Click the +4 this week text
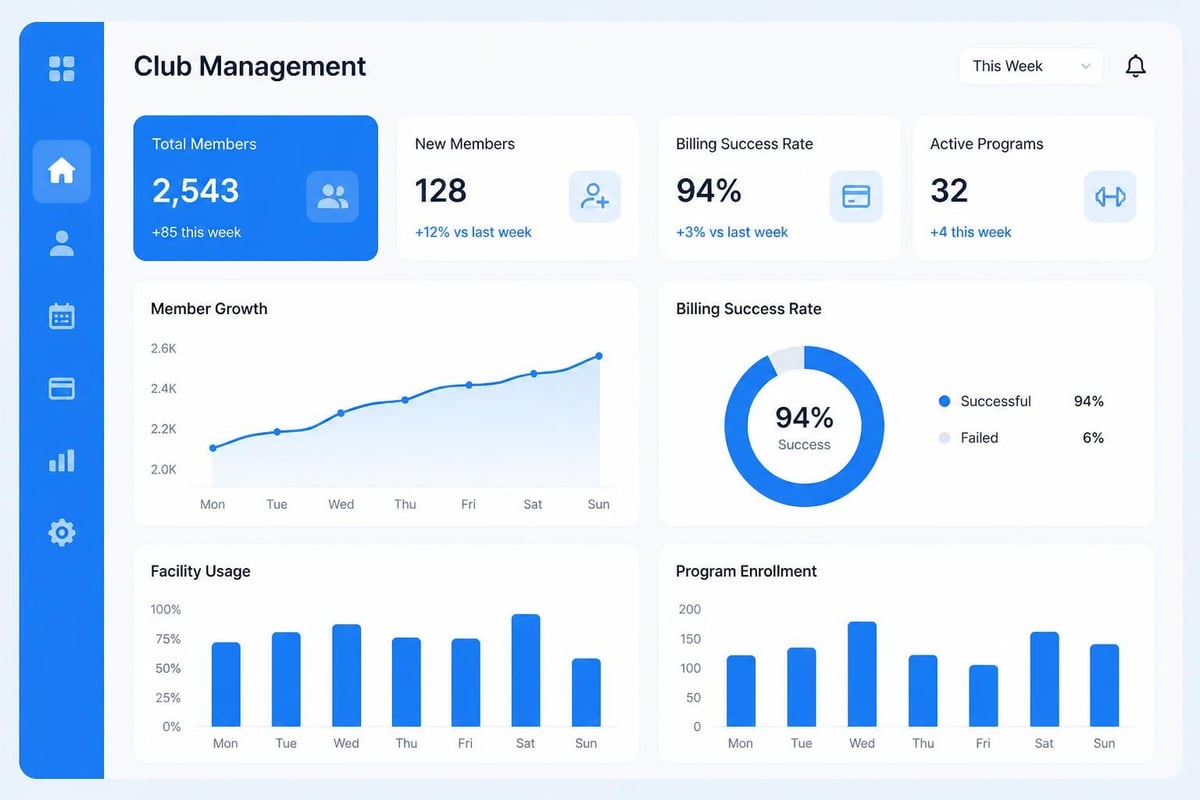This screenshot has height=800, width=1200. tap(970, 232)
